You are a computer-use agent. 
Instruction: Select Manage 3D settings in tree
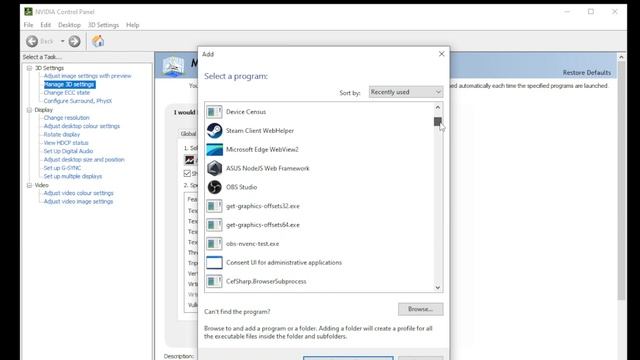[x=69, y=84]
